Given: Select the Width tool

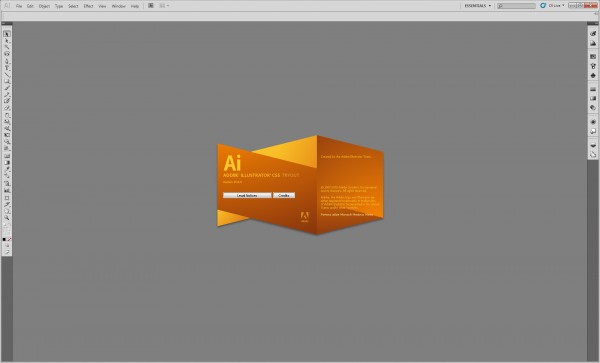Looking at the screenshot, I should click(7, 129).
